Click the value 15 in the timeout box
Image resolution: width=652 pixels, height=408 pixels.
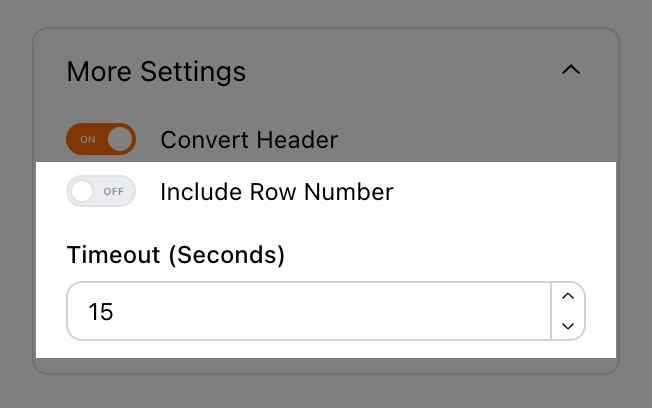[101, 312]
